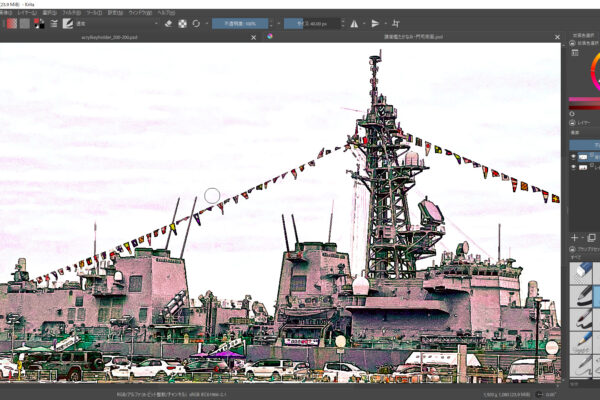The height and width of the screenshot is (400, 600).
Task: Close the acrylkeyholder_200-200.psd tab
Action: click(253, 37)
